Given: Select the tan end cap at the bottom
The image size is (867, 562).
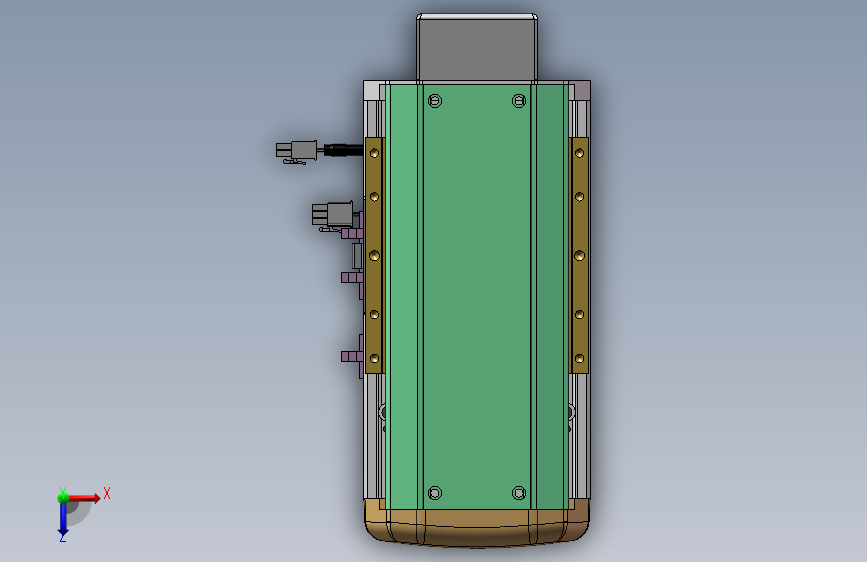Looking at the screenshot, I should (477, 527).
